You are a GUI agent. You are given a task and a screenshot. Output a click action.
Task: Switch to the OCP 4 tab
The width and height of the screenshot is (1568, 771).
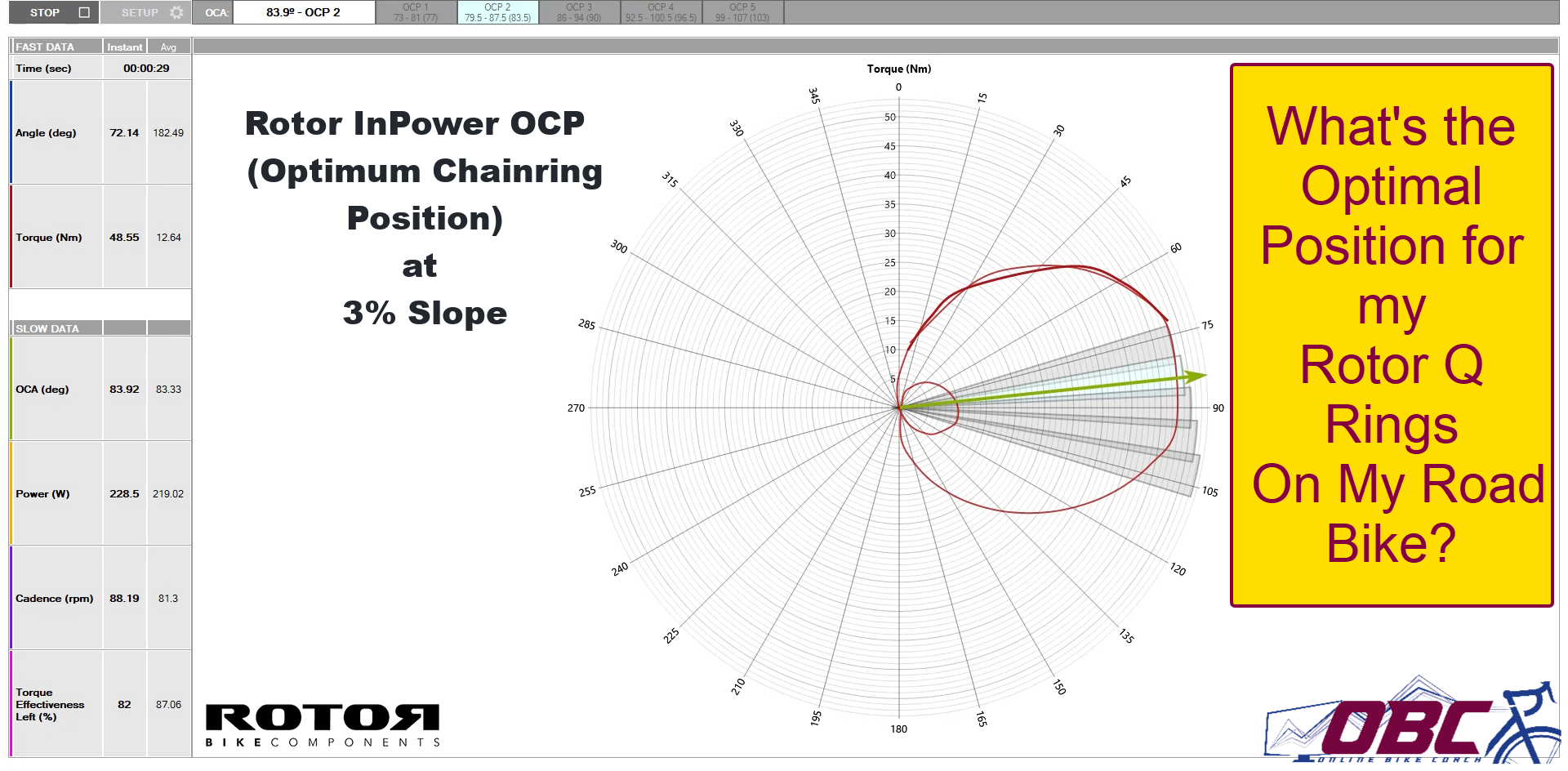click(661, 11)
